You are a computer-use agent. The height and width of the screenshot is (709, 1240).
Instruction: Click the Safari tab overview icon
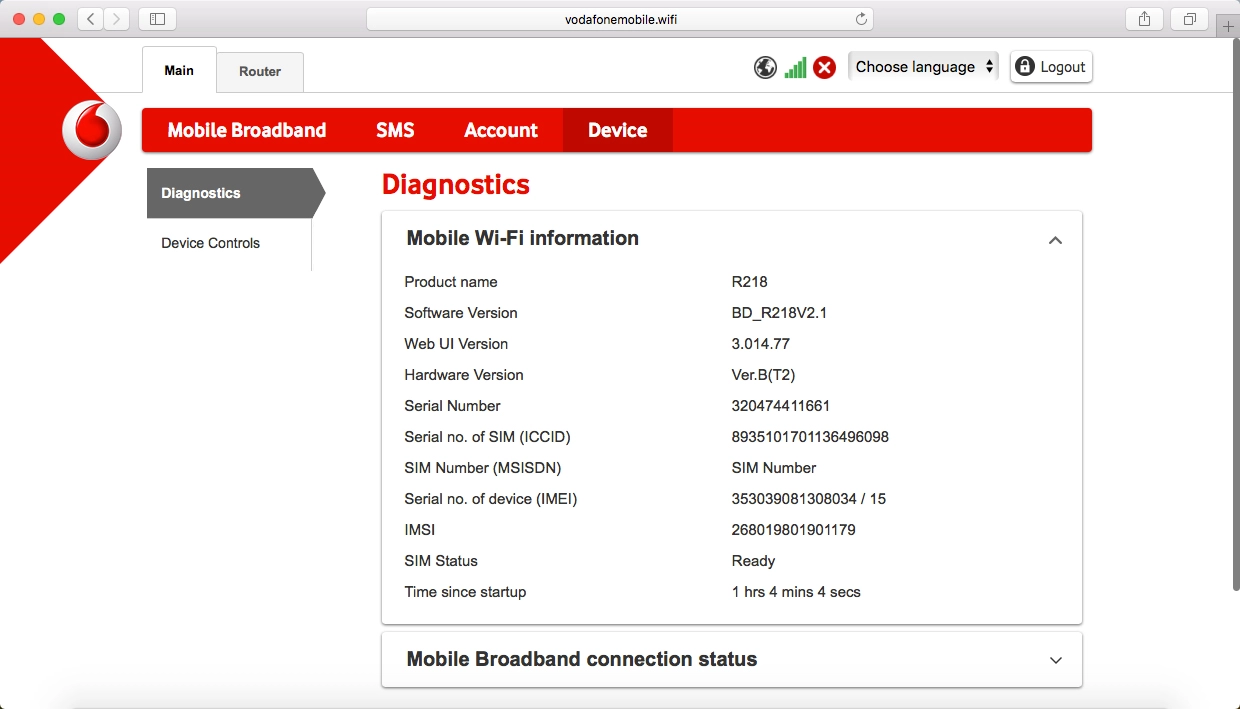1188,18
